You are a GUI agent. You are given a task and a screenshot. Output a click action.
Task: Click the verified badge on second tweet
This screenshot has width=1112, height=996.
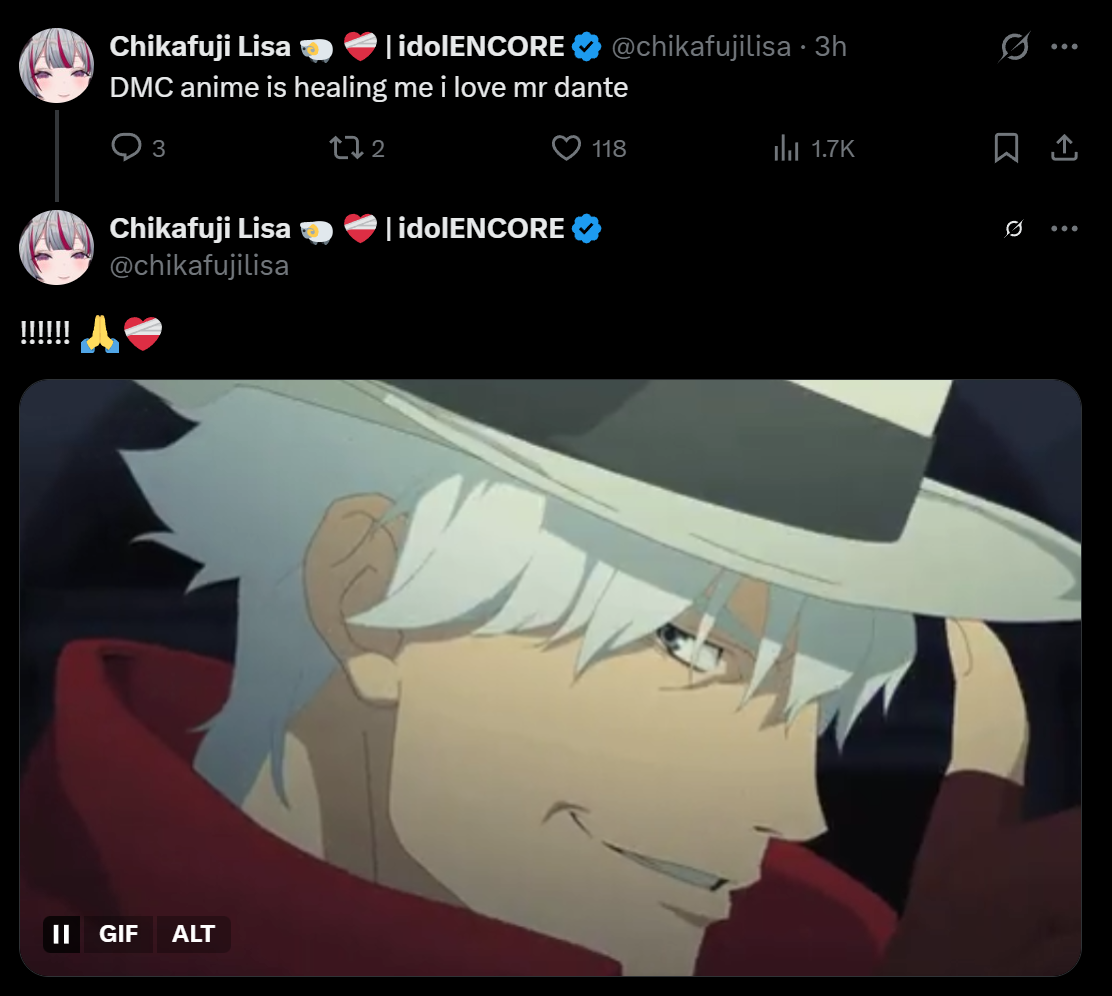(x=586, y=228)
